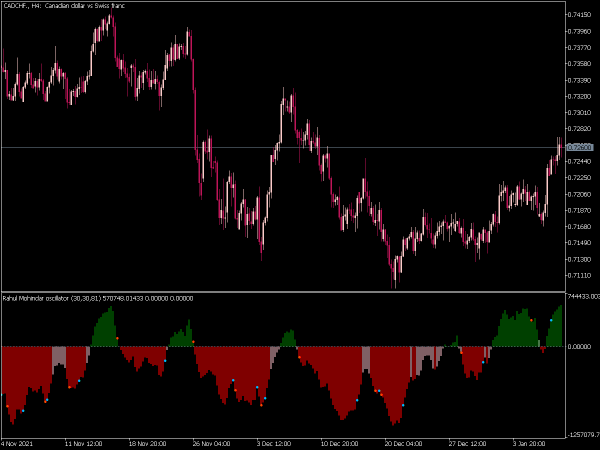
Task: Click the 0.73580 price axis label
Action: 580,64
